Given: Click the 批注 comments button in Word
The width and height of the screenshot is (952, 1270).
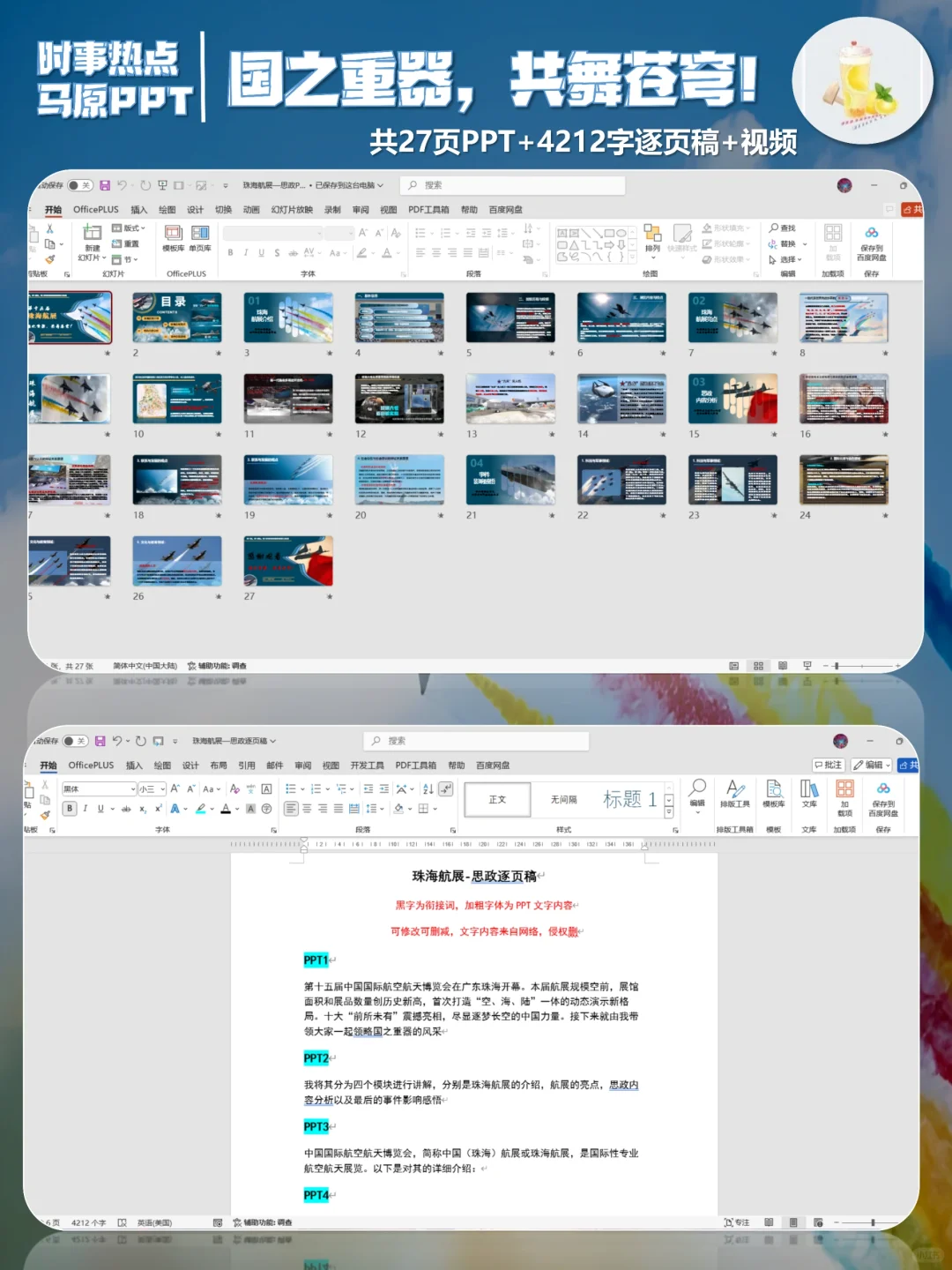Looking at the screenshot, I should [x=829, y=765].
